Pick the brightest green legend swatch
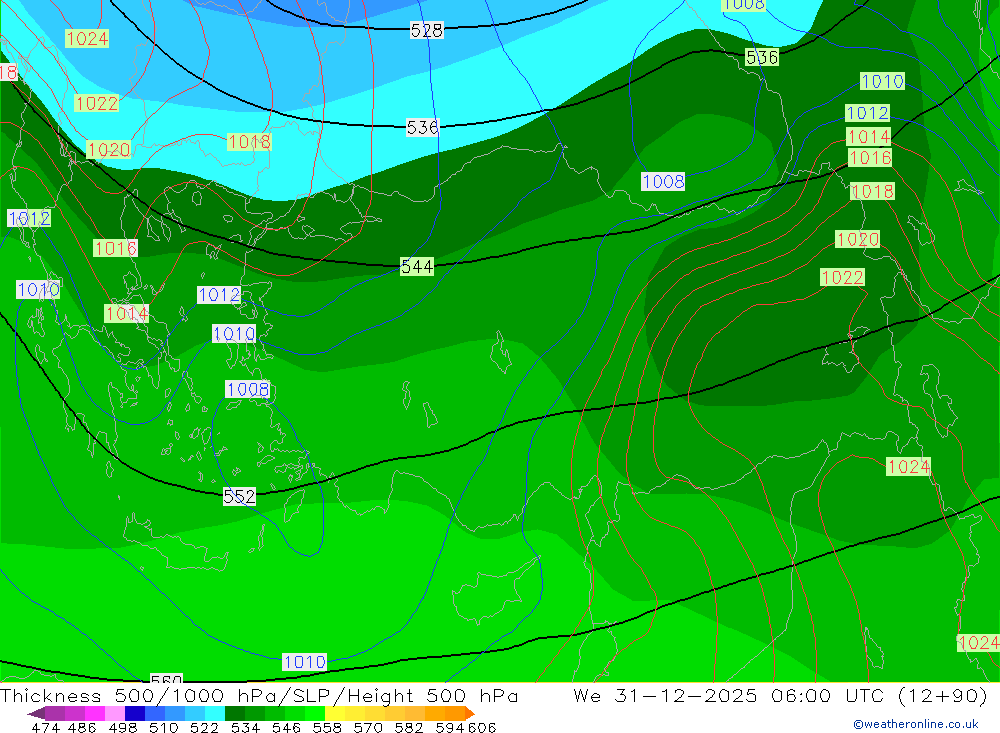Screen dimensions: 1000x733 (x=315, y=713)
